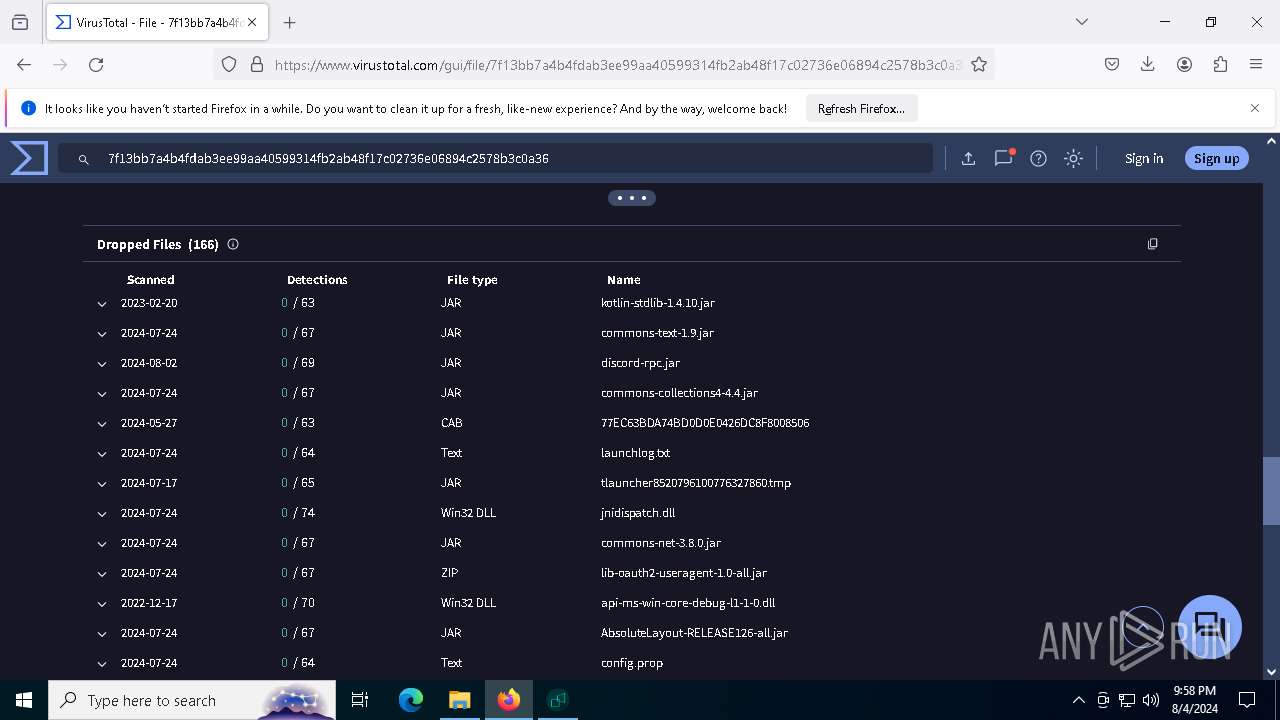Click the Windows Start button

pyautogui.click(x=24, y=700)
